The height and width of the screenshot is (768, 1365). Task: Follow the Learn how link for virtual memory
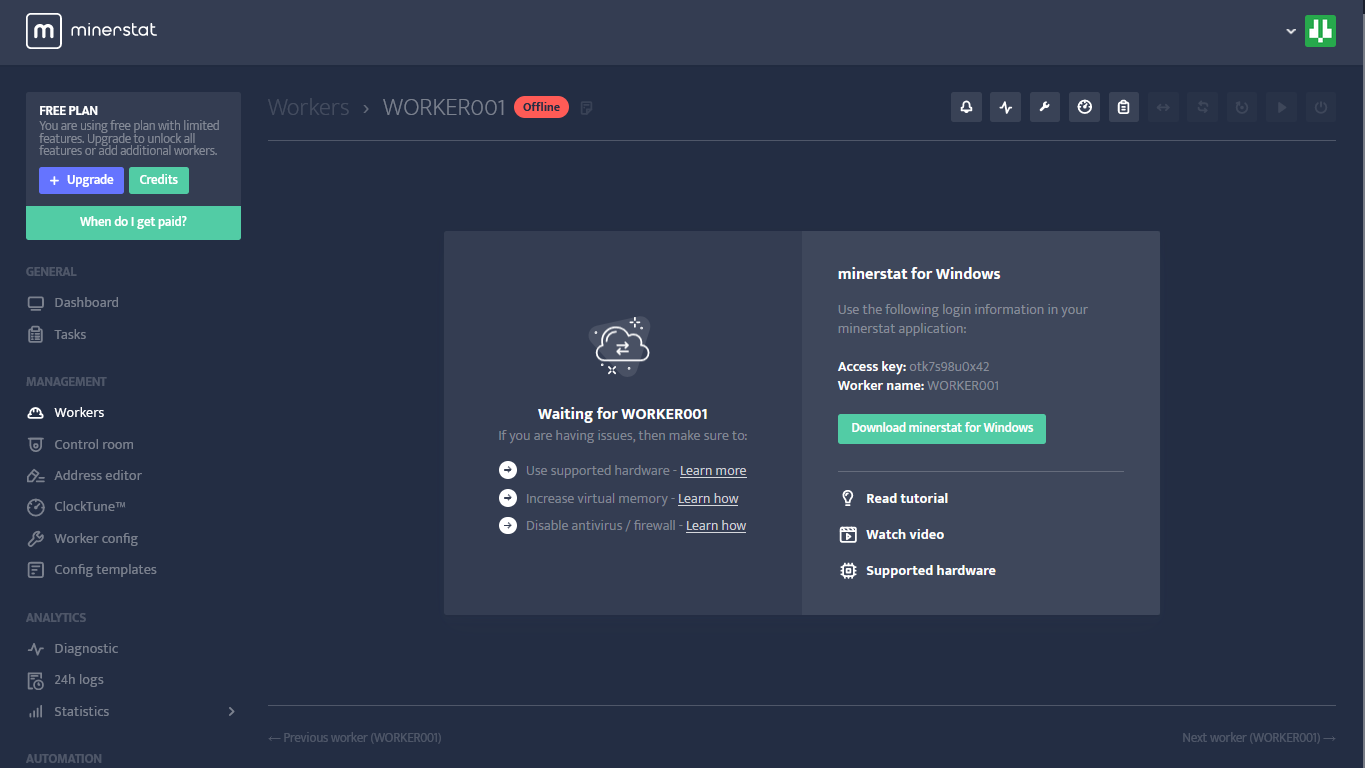[708, 499]
